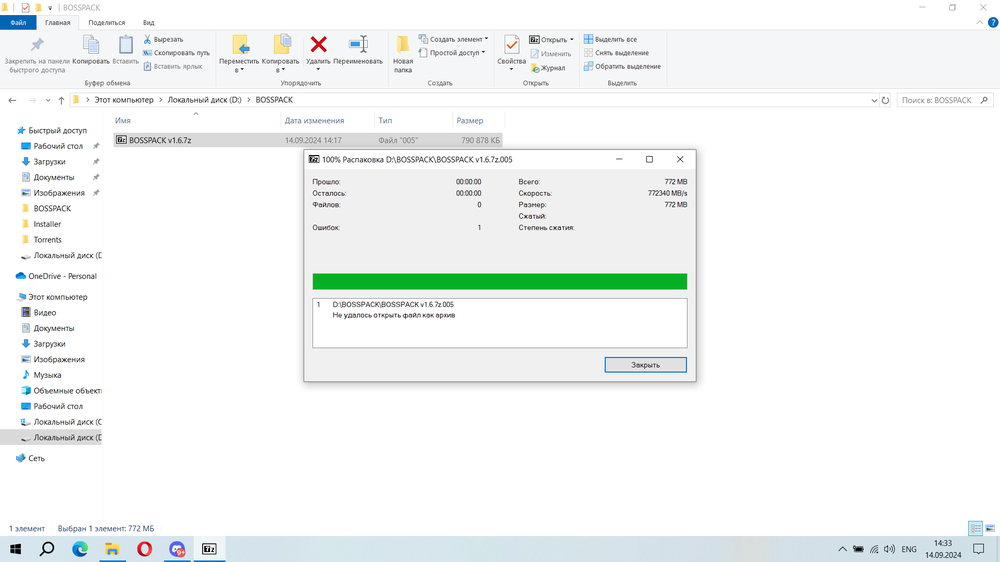This screenshot has width=1000, height=562.
Task: Open the File (Файл) tab
Action: point(18,22)
